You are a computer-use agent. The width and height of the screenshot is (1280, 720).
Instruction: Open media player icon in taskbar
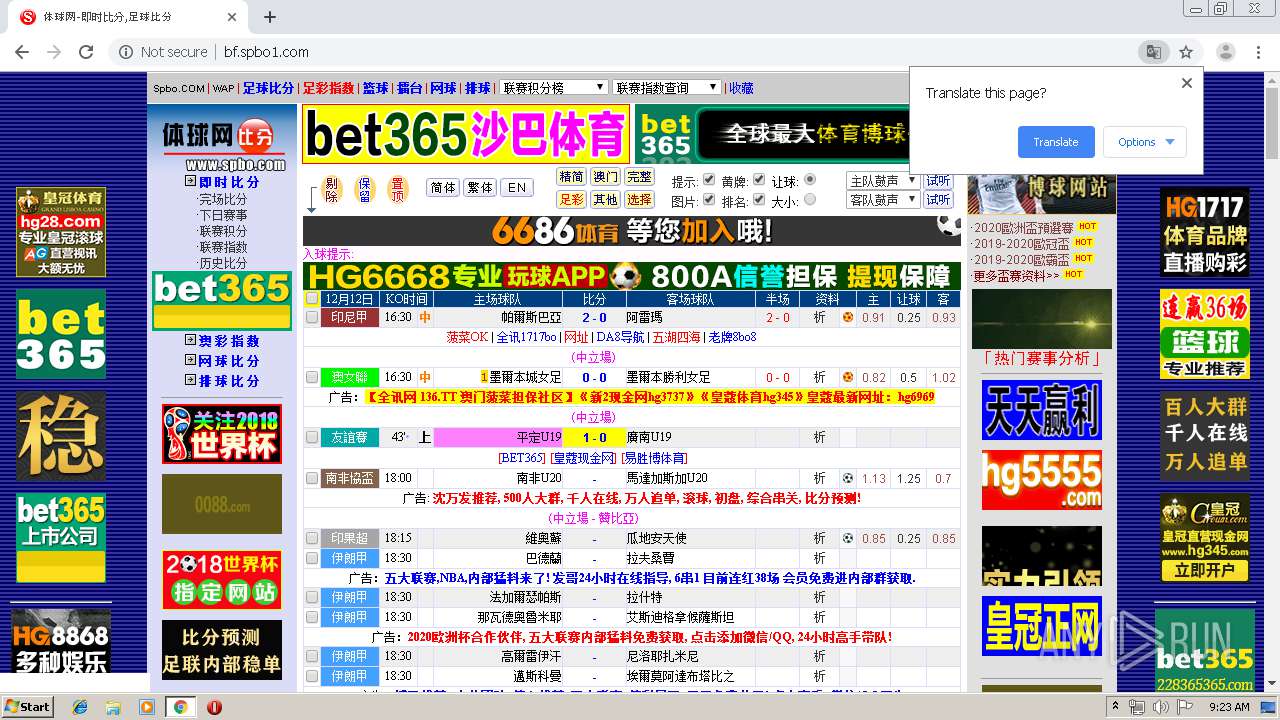pyautogui.click(x=147, y=707)
